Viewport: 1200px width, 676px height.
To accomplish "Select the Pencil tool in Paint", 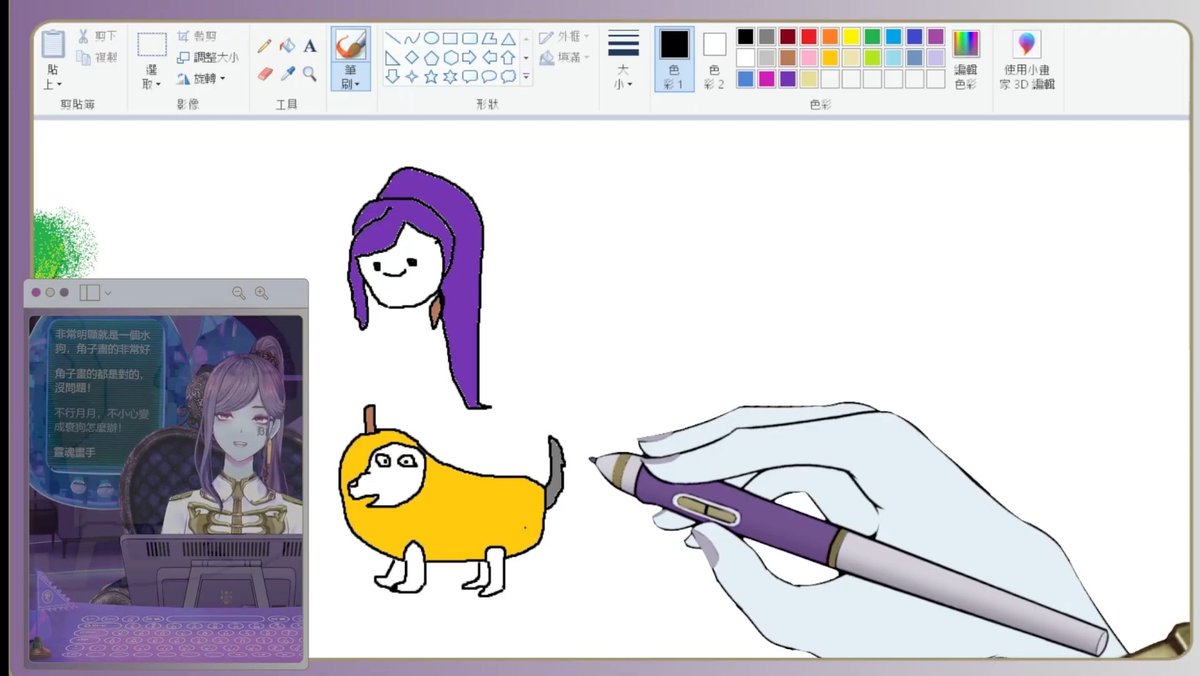I will [x=264, y=46].
